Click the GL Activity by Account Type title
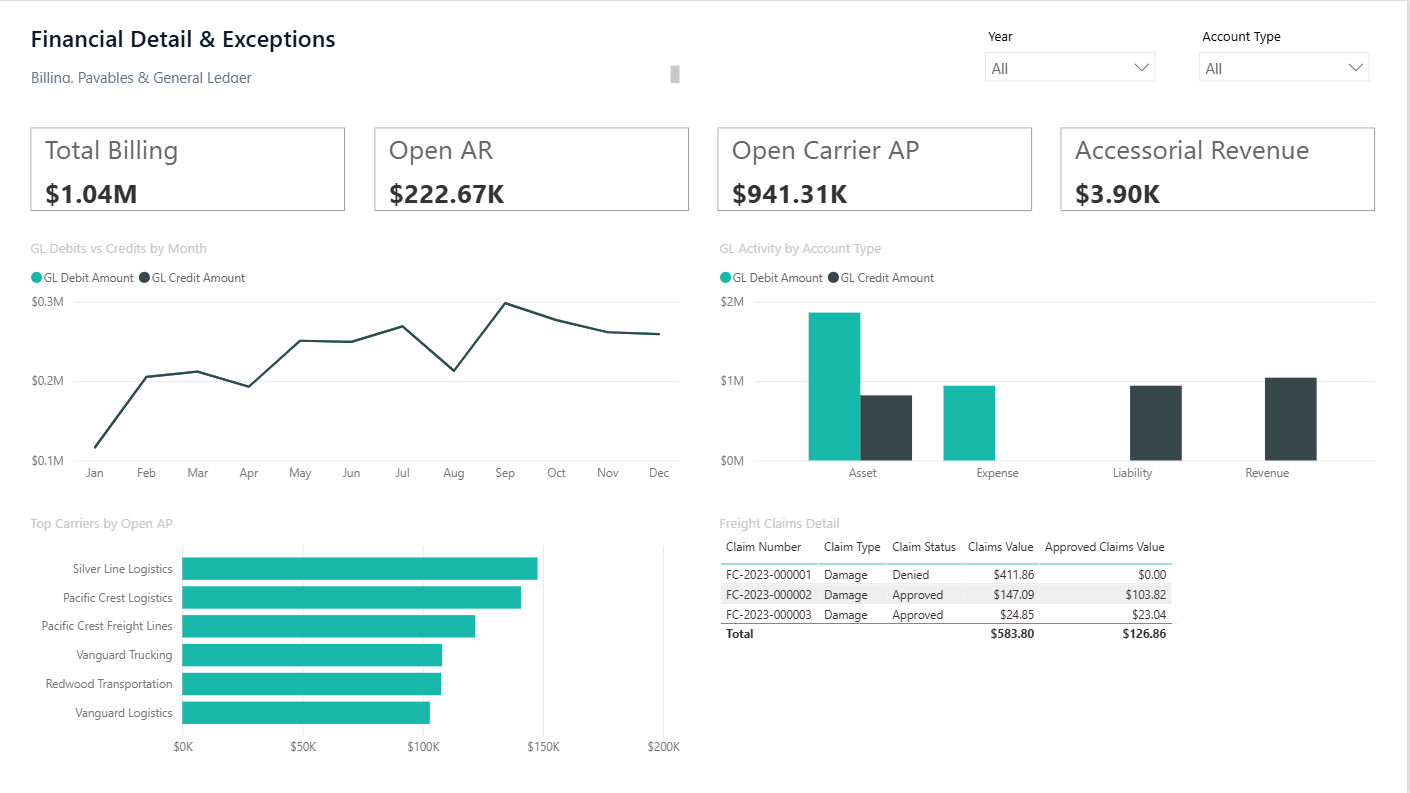 tap(800, 248)
